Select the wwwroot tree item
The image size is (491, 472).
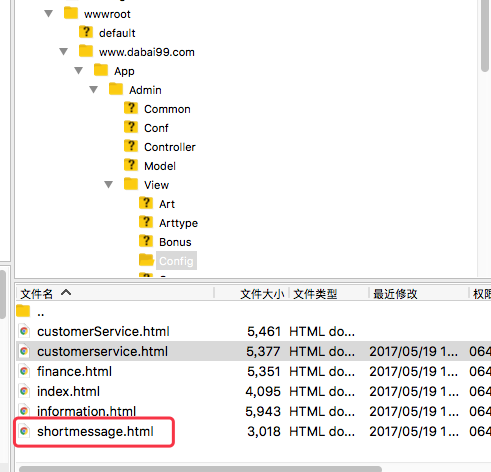click(x=107, y=14)
